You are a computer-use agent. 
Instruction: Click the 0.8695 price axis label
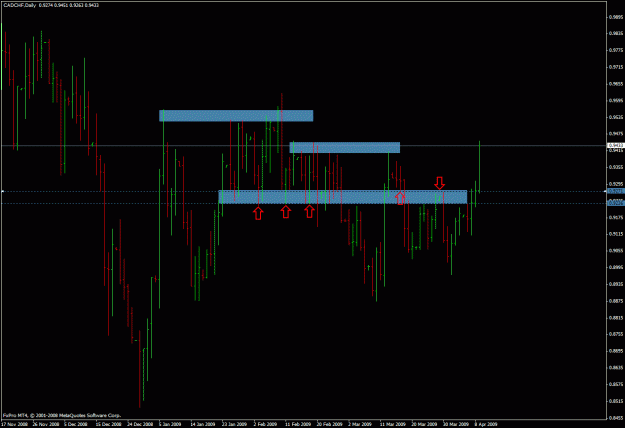pos(616,351)
